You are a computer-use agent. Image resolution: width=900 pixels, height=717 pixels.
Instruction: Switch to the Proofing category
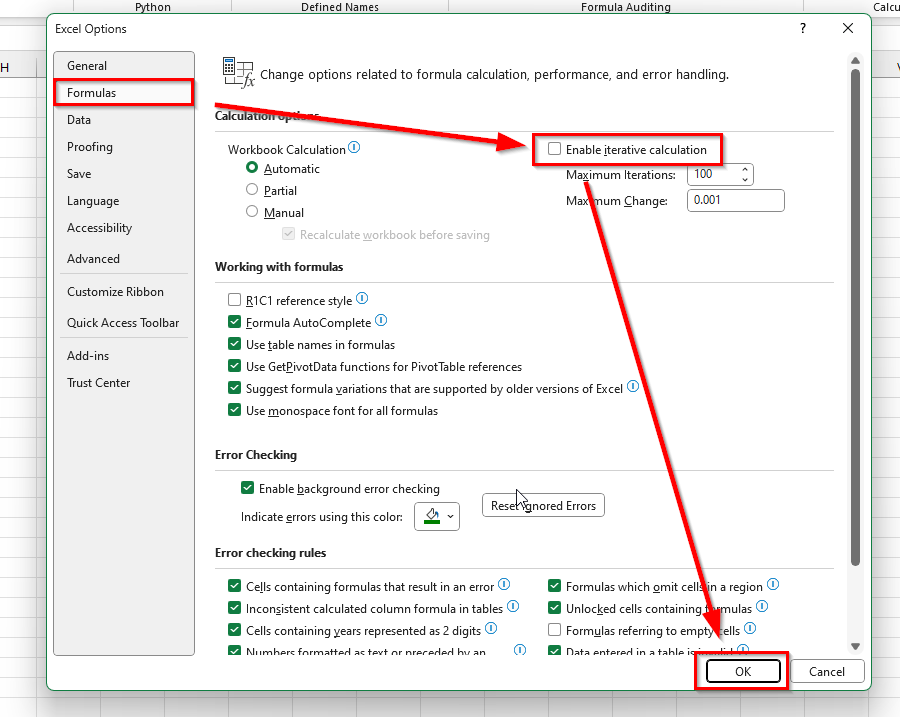[90, 147]
